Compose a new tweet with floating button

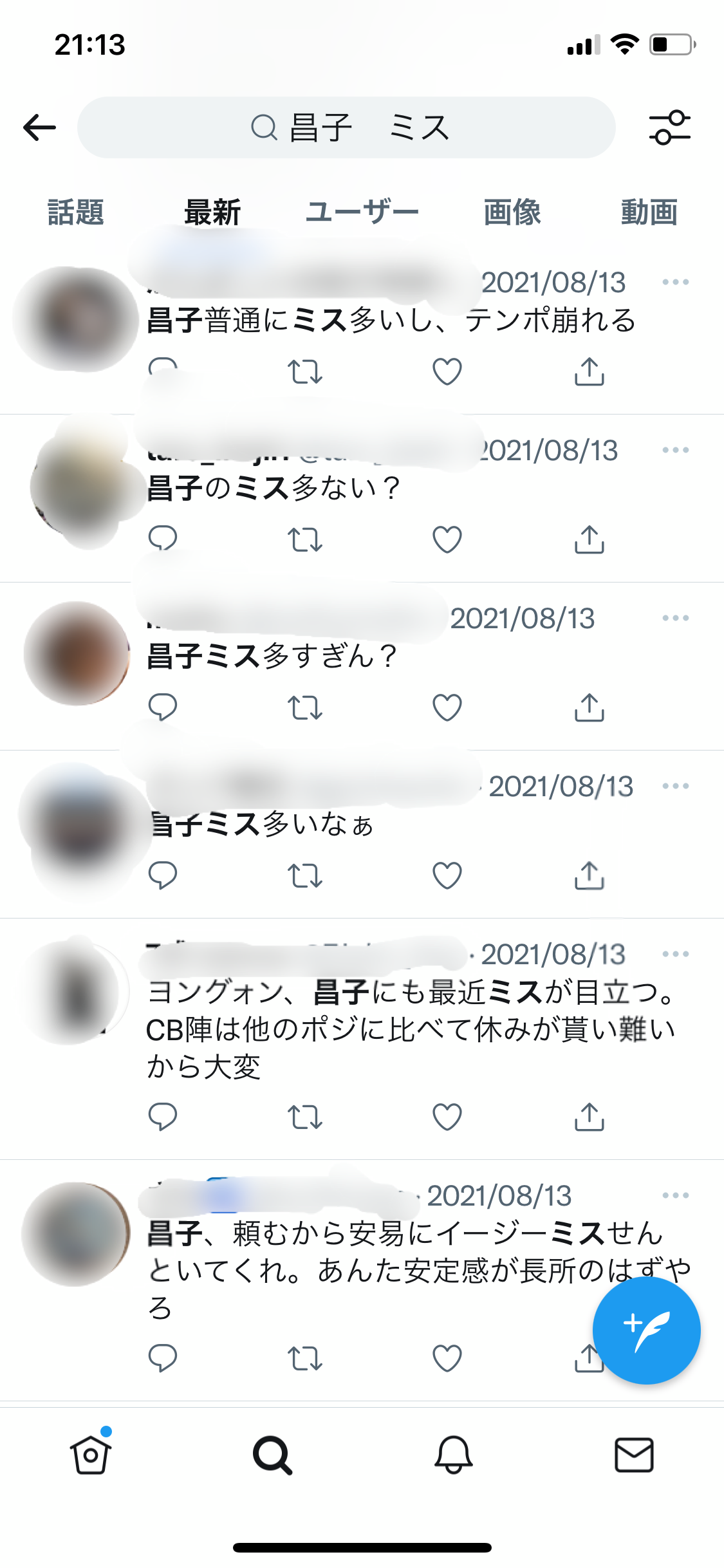click(x=646, y=1330)
